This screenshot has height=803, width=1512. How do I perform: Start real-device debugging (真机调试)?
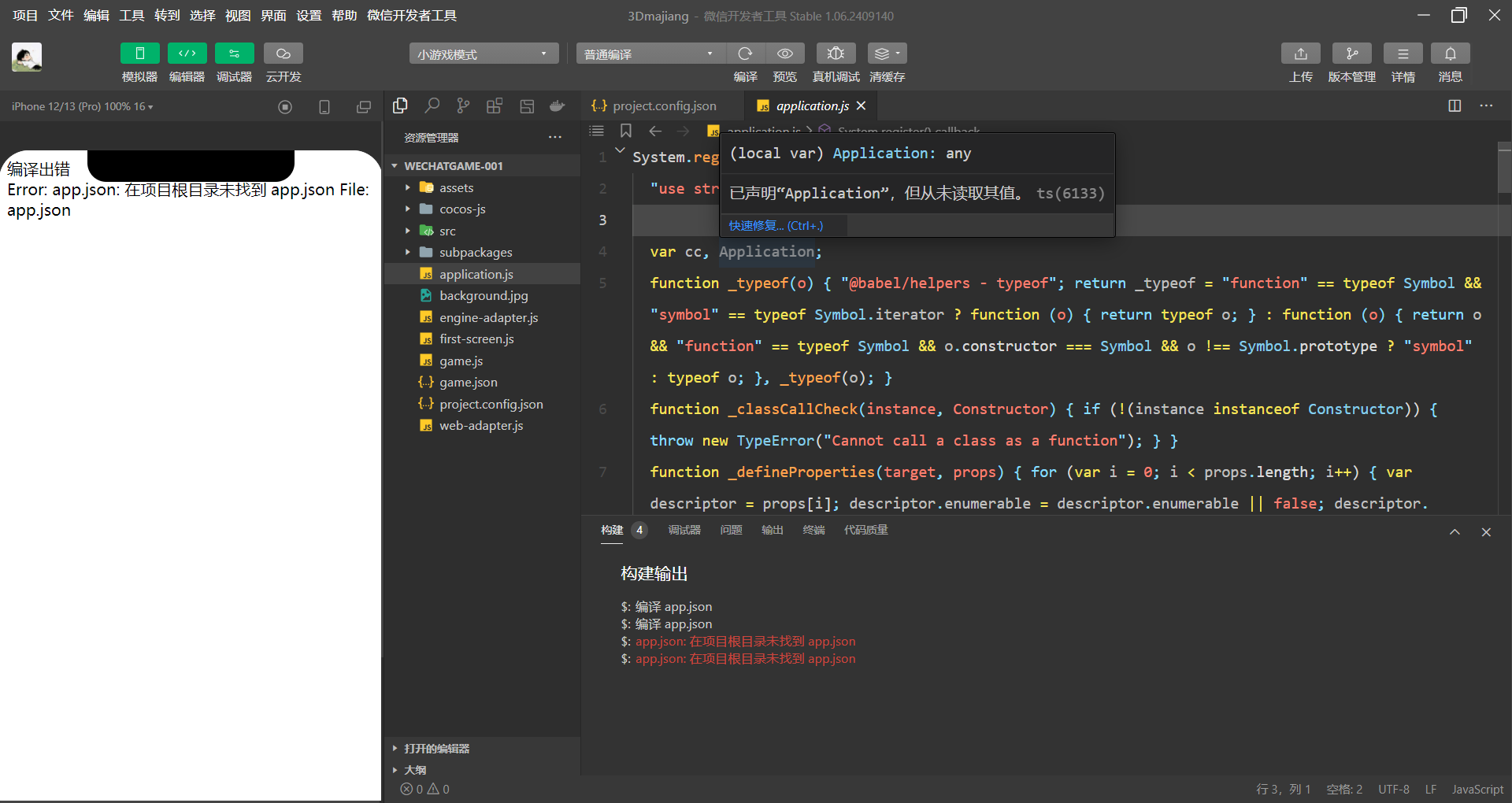point(836,54)
